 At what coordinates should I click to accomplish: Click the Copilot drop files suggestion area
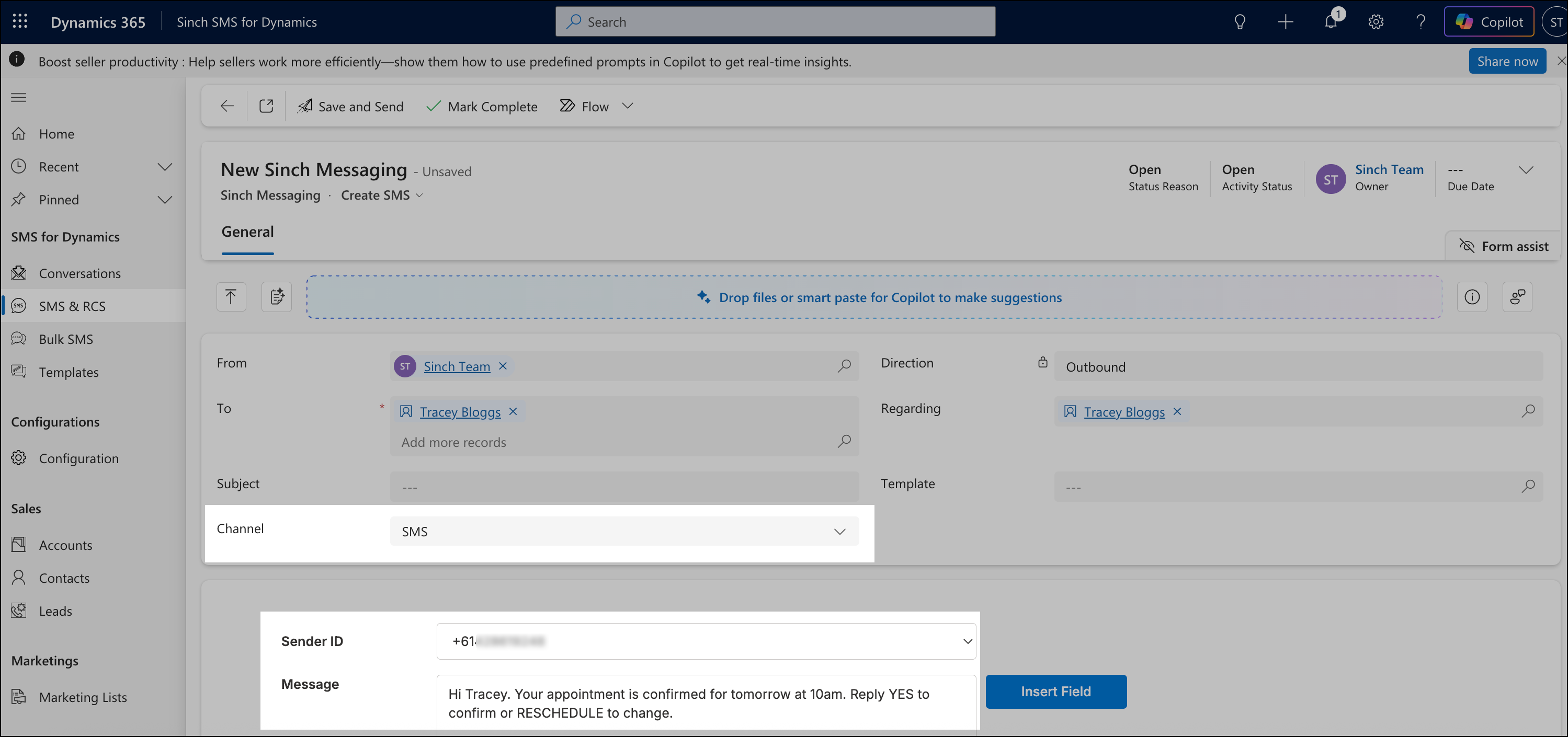tap(874, 297)
